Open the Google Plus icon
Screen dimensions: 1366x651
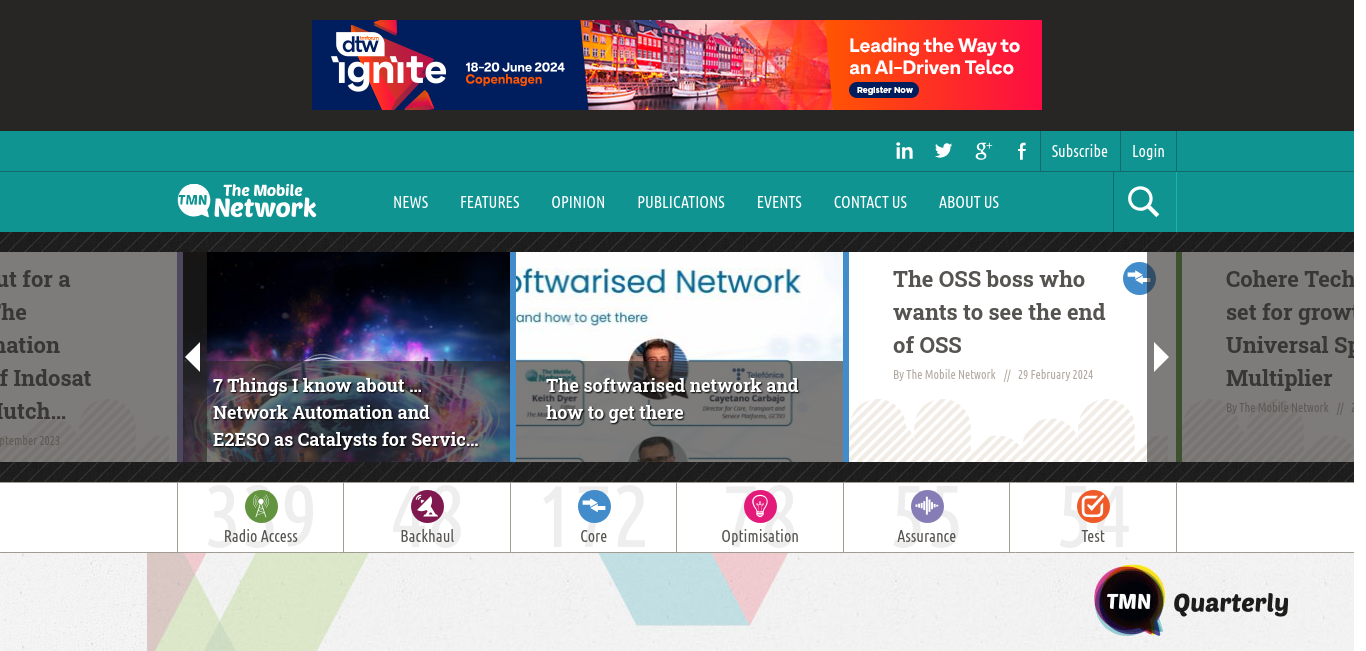pyautogui.click(x=983, y=151)
